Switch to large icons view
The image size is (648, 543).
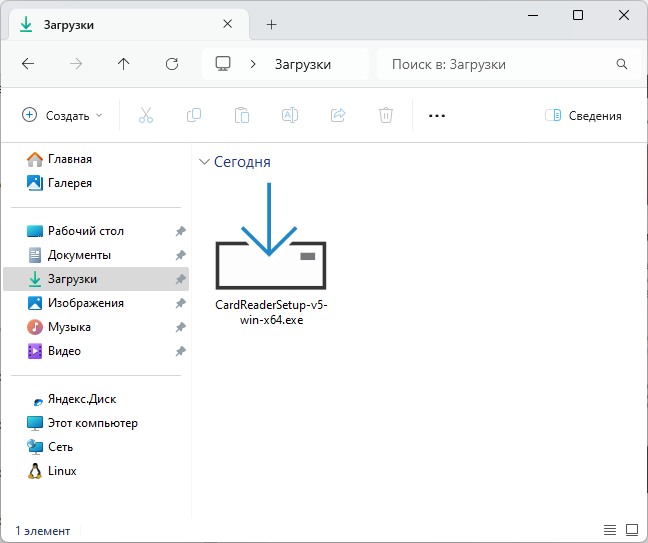click(632, 529)
